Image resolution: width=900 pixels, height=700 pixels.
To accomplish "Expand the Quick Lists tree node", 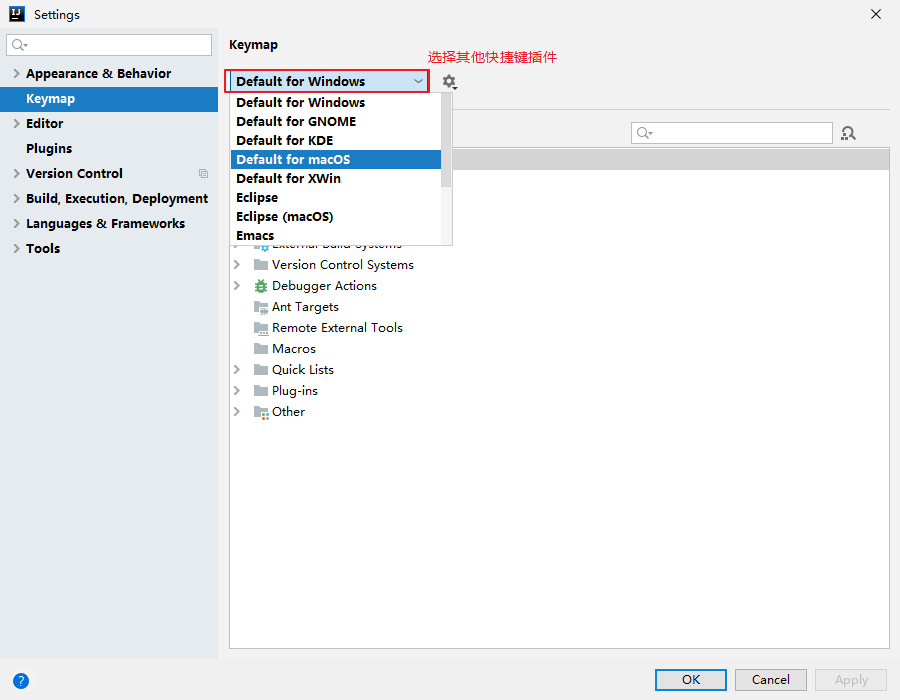I will [237, 370].
